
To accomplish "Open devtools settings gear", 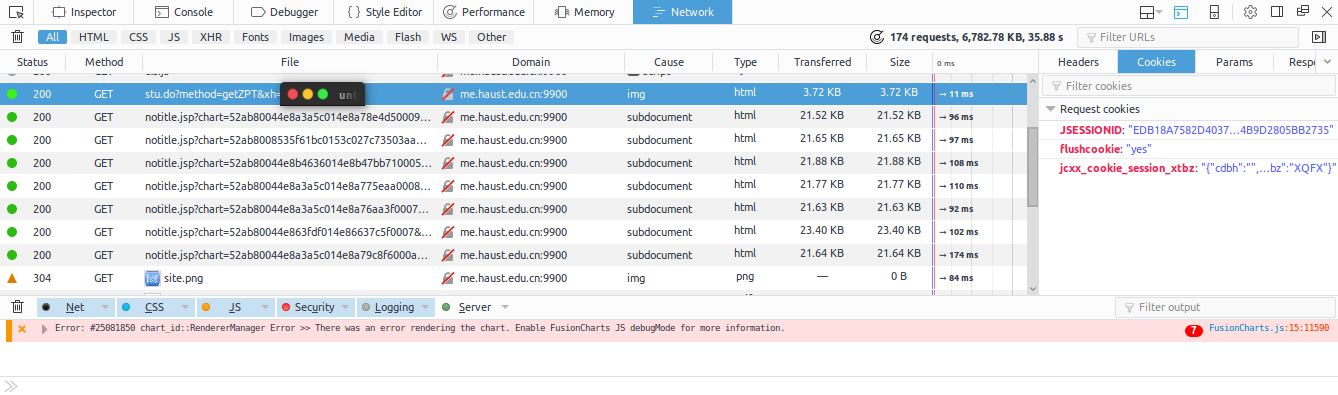I will tap(1250, 12).
